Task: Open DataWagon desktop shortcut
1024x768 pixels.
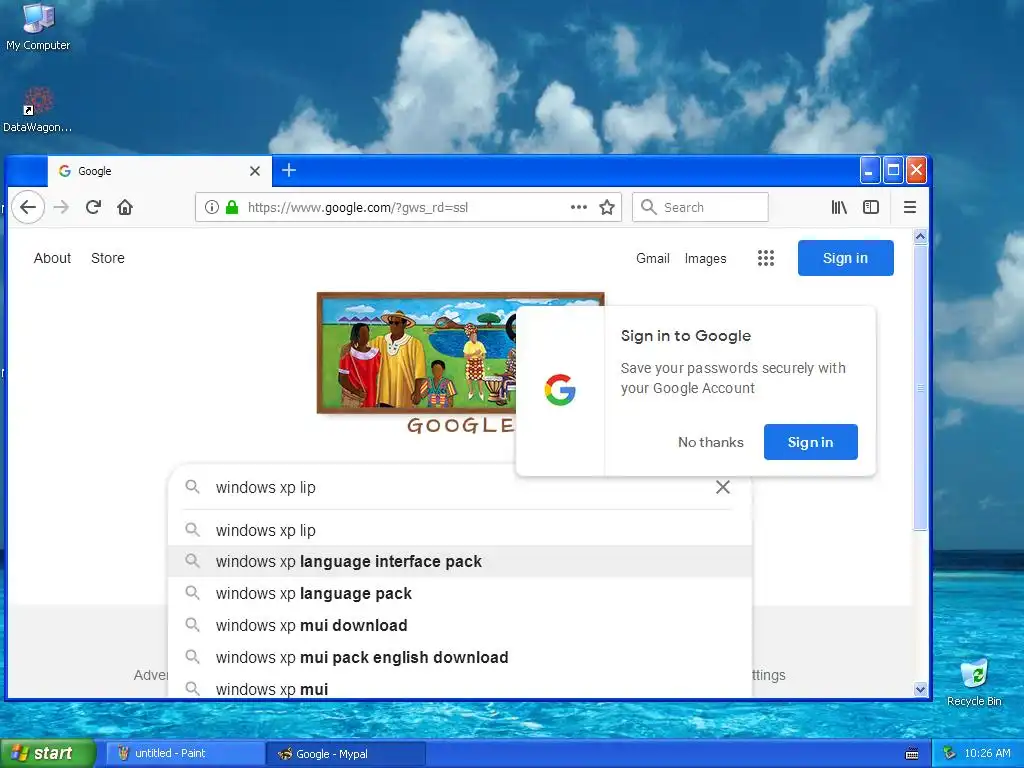Action: pos(37,110)
